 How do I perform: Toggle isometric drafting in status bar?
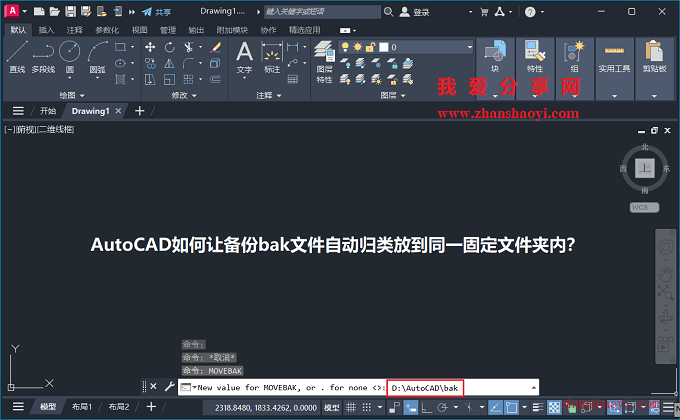point(468,407)
